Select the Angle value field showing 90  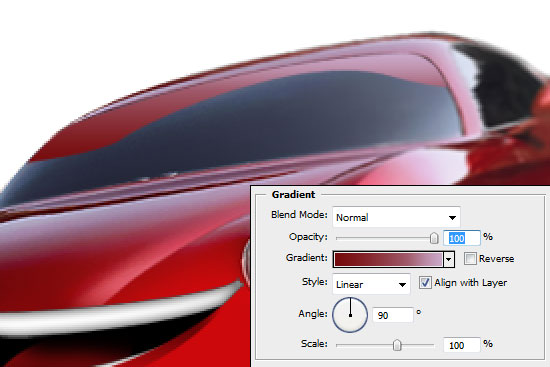[x=393, y=315]
